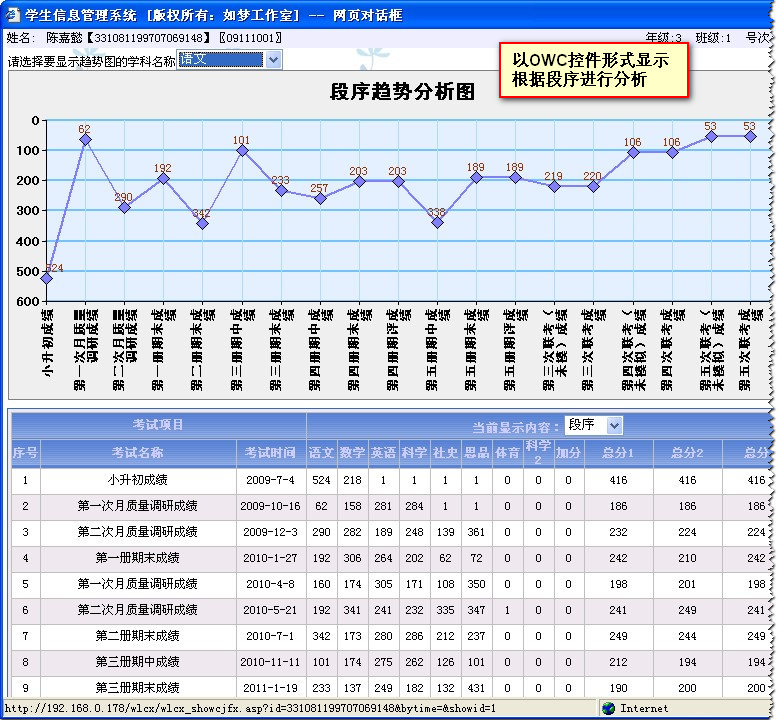The width and height of the screenshot is (784, 720).
Task: Click the diamond data point labeled 62
Action: (85, 140)
